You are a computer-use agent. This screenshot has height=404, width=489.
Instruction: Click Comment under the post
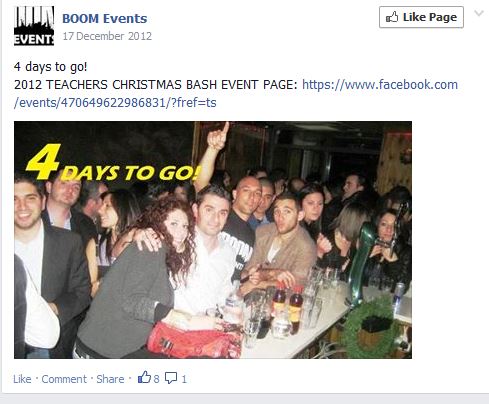(64, 379)
